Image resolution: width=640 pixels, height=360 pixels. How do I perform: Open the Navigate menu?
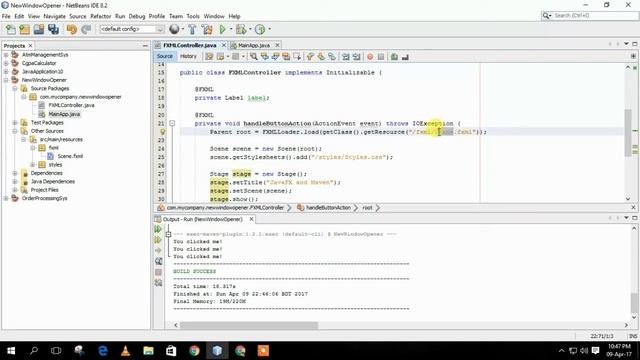54,16
